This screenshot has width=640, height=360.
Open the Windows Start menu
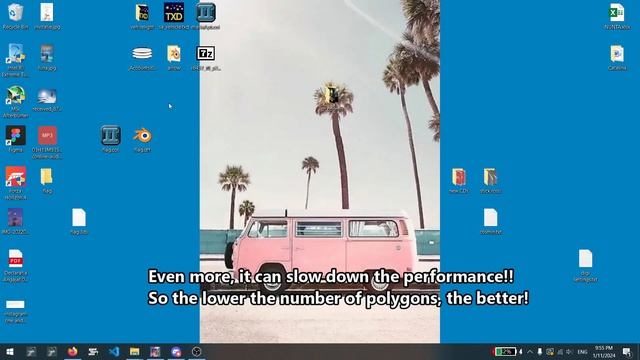click(10, 352)
